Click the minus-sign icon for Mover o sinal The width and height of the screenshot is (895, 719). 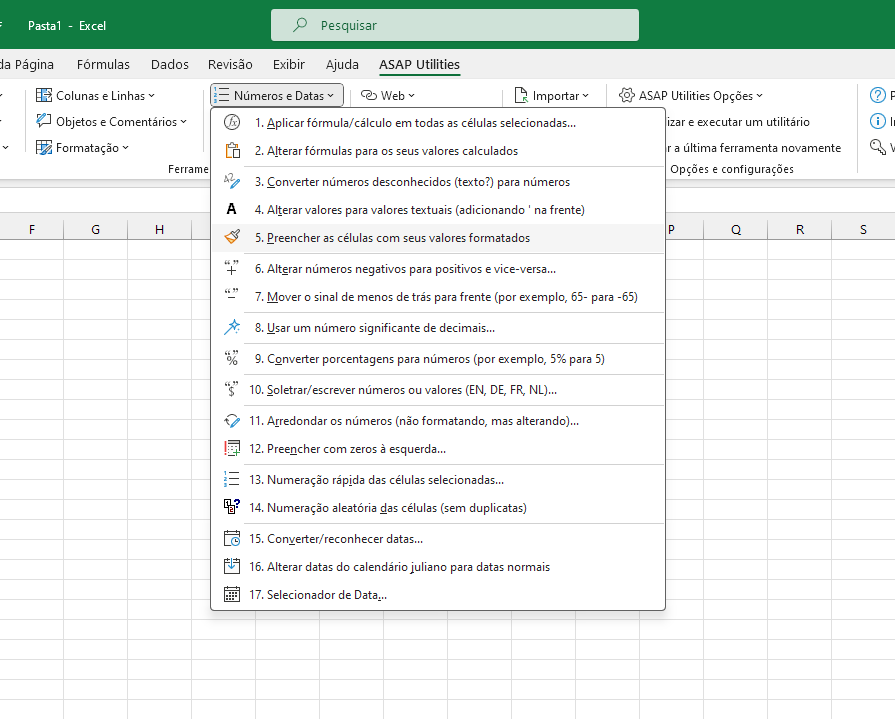(232, 296)
